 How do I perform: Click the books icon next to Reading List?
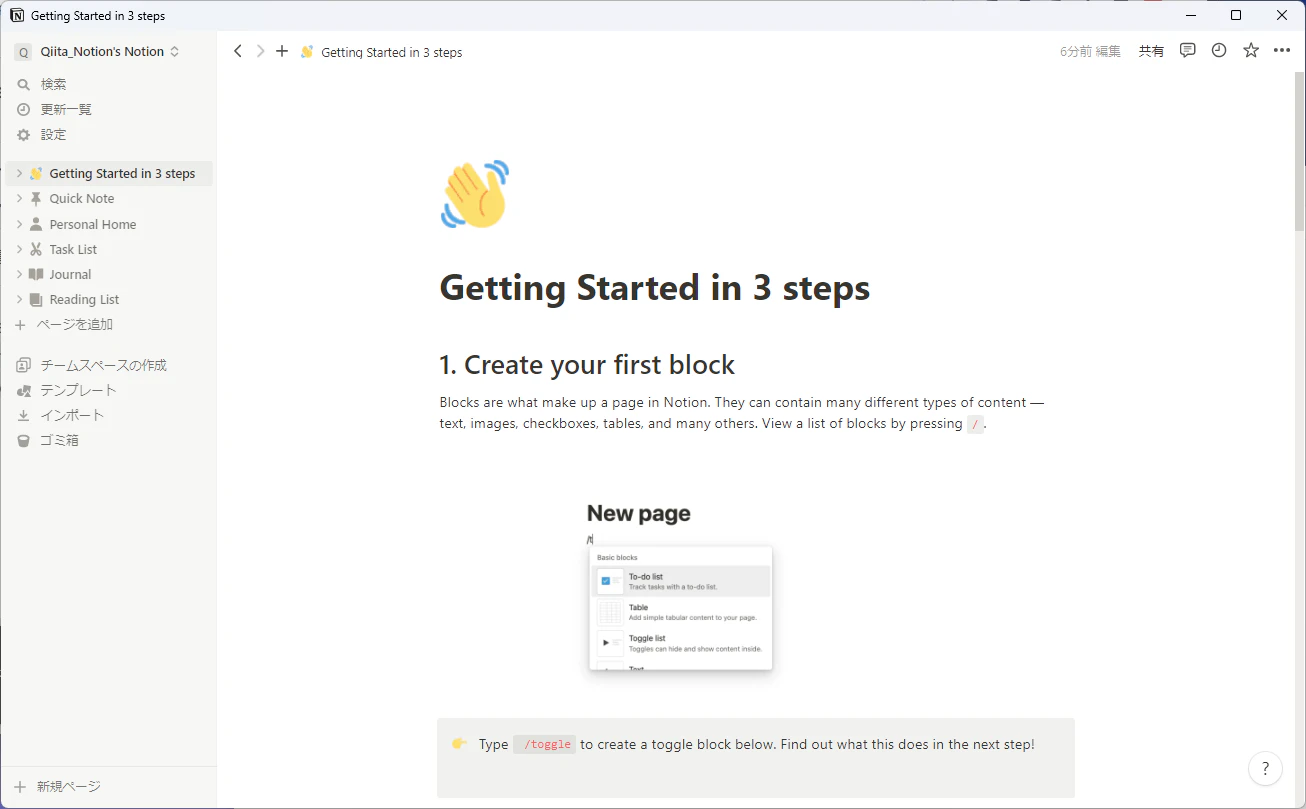pos(36,299)
